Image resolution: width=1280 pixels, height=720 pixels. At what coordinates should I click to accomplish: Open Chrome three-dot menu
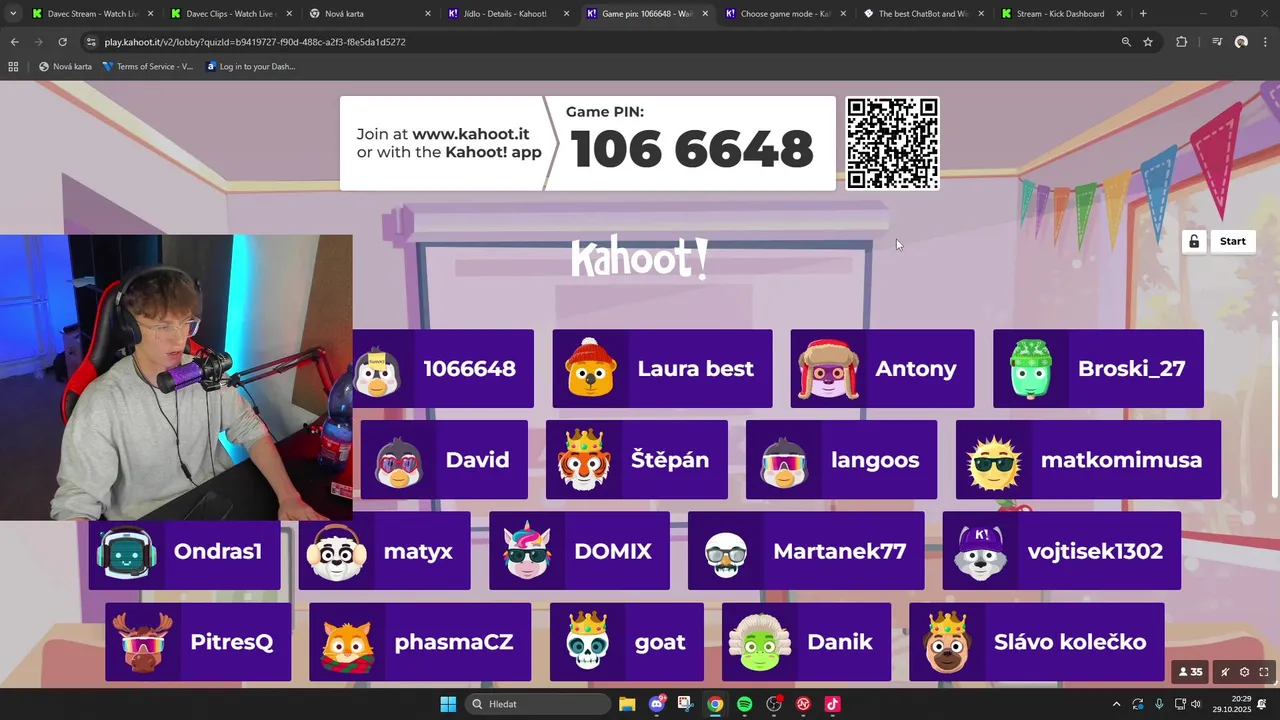coord(1265,42)
